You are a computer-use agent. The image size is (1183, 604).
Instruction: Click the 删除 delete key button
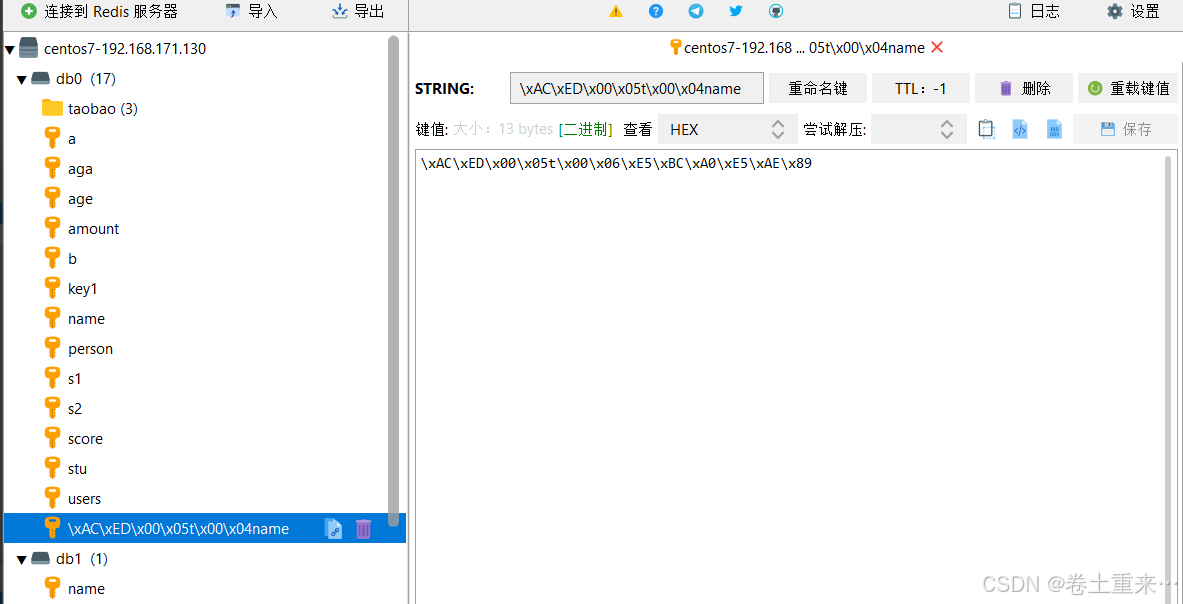coord(1024,88)
